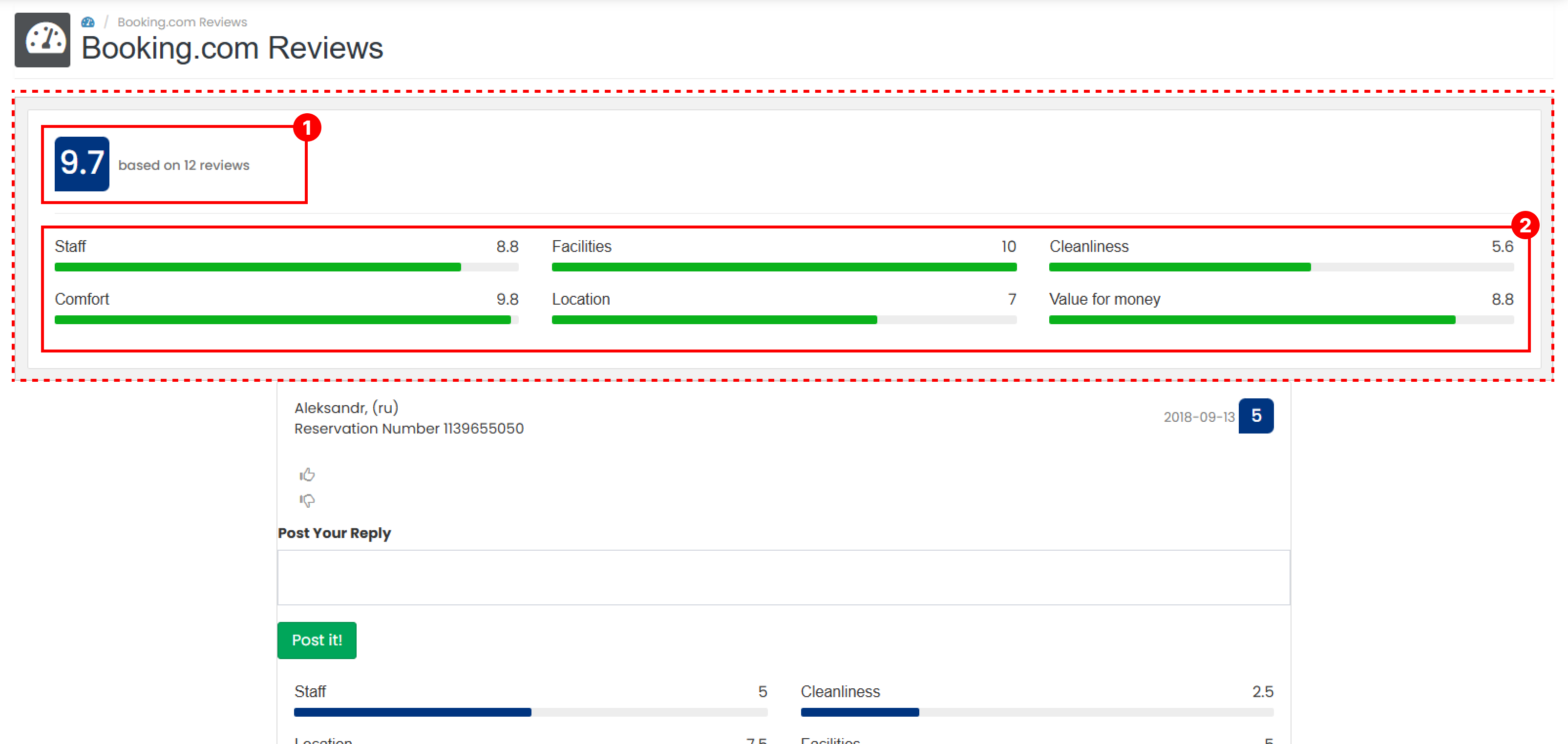Click the Reservation Number 1139655050 text
Screen dimensions: 1568x744
click(x=408, y=429)
